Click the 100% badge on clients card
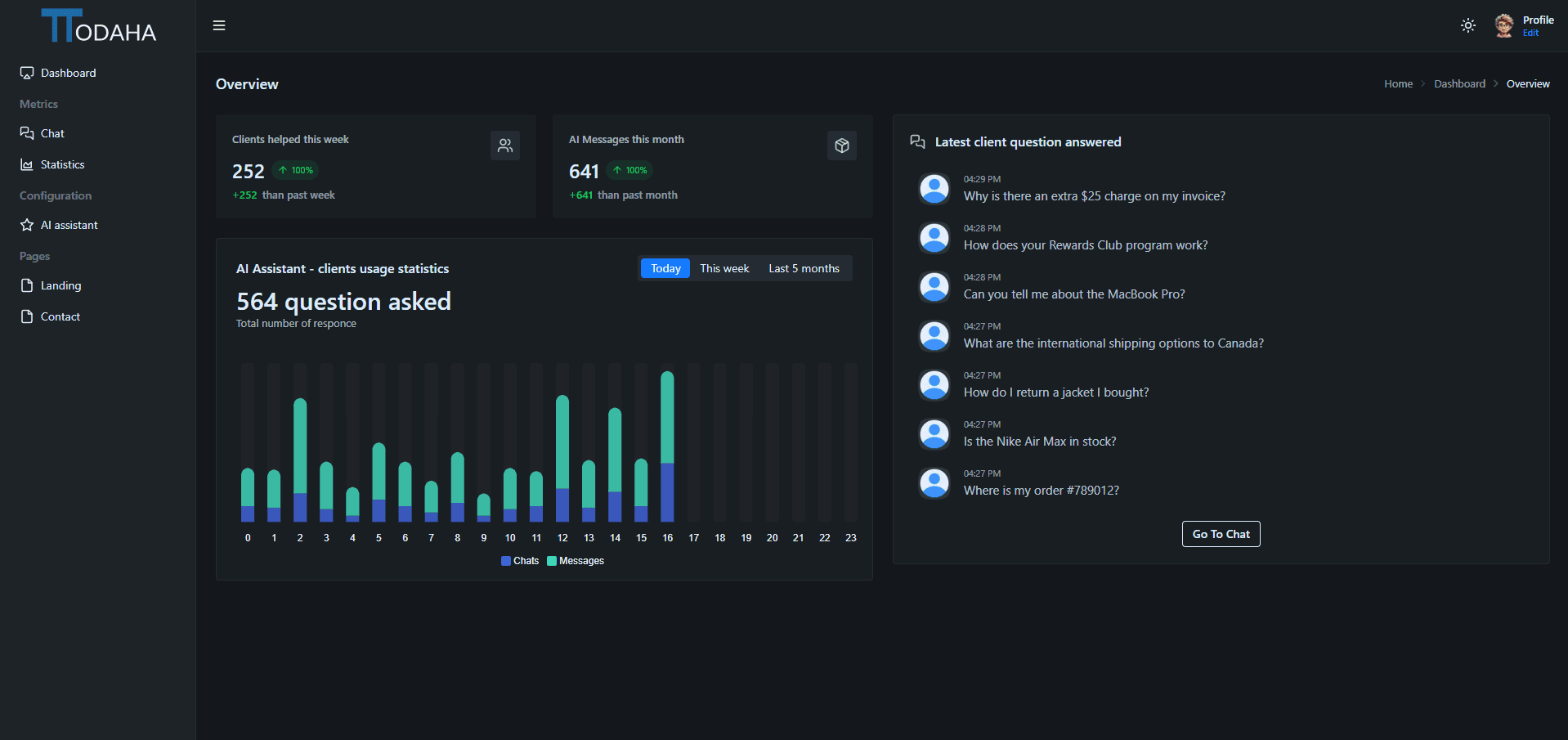1568x740 pixels. [295, 170]
